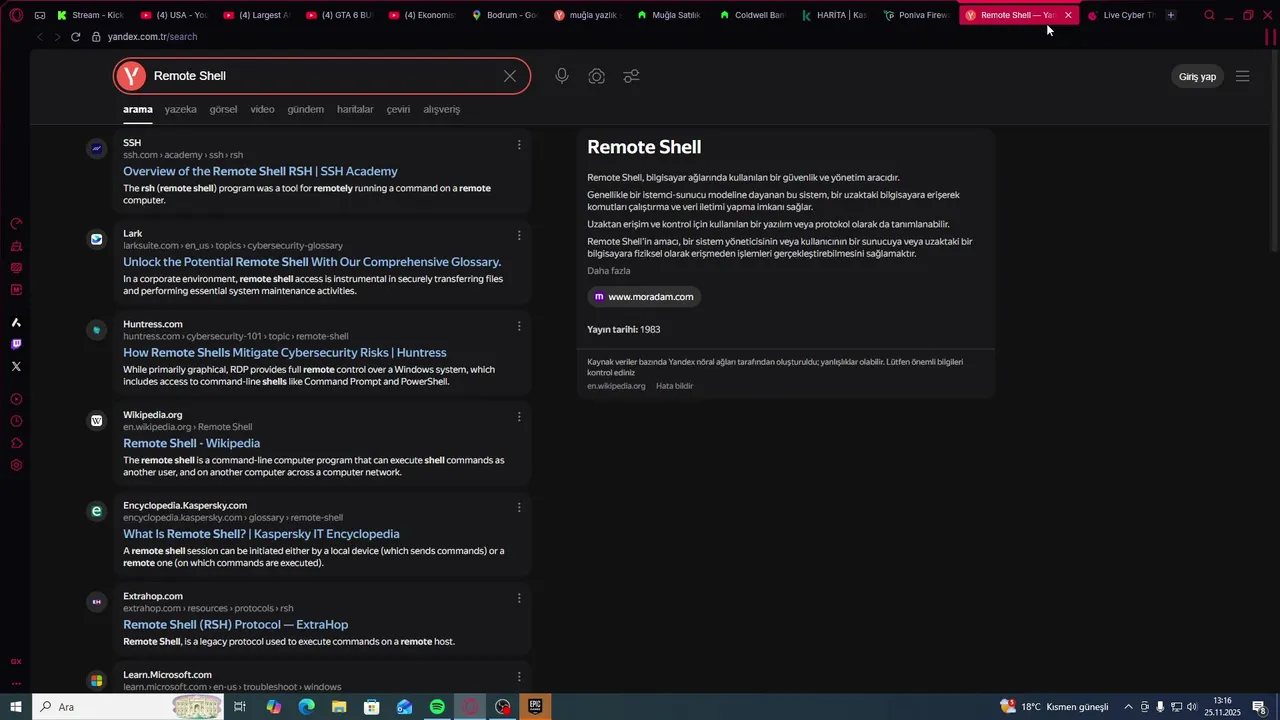Switch to alışveriş search tab
This screenshot has height=720, width=1280.
click(x=441, y=109)
